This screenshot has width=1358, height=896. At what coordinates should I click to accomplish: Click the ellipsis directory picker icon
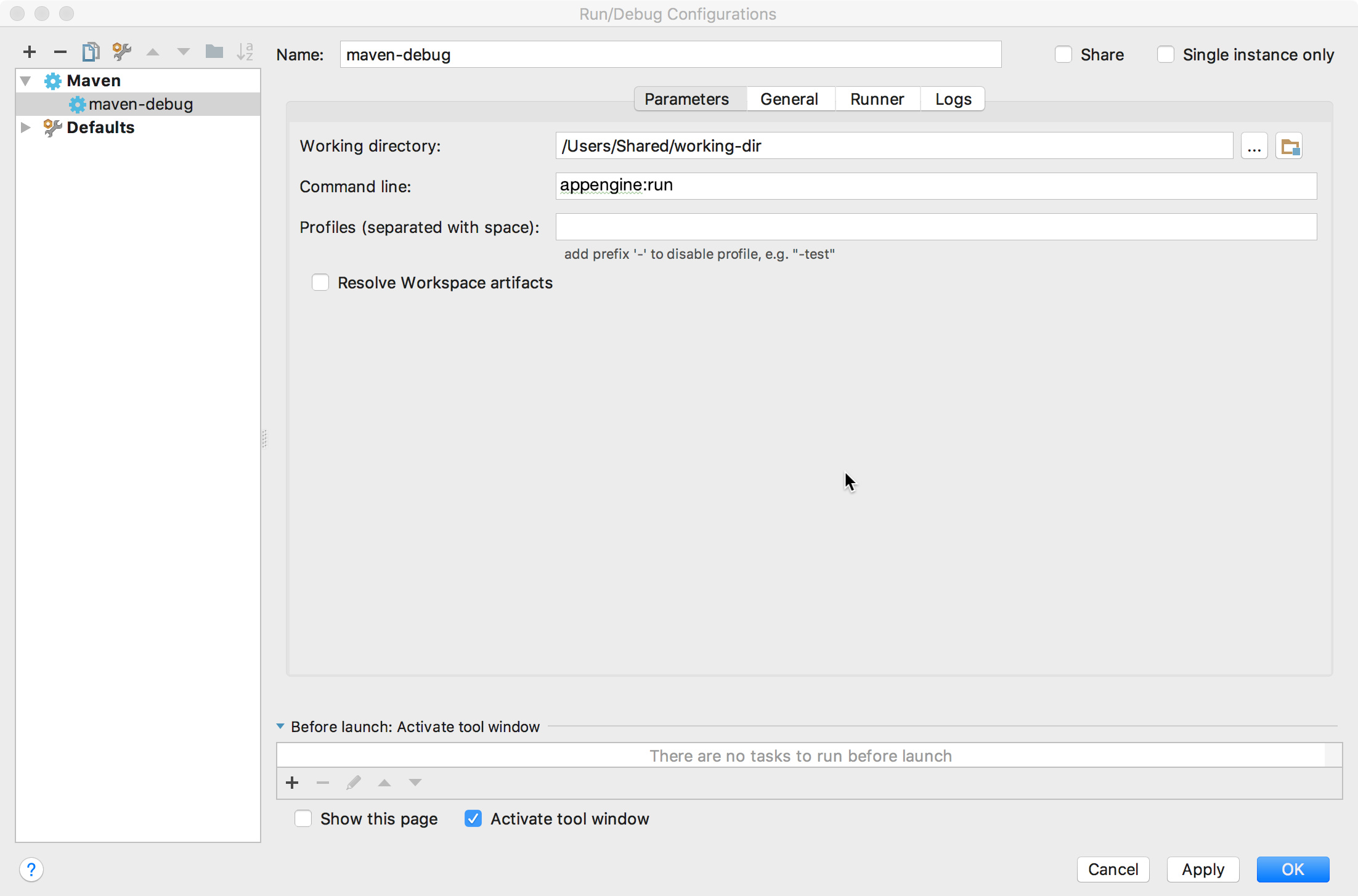pos(1254,146)
